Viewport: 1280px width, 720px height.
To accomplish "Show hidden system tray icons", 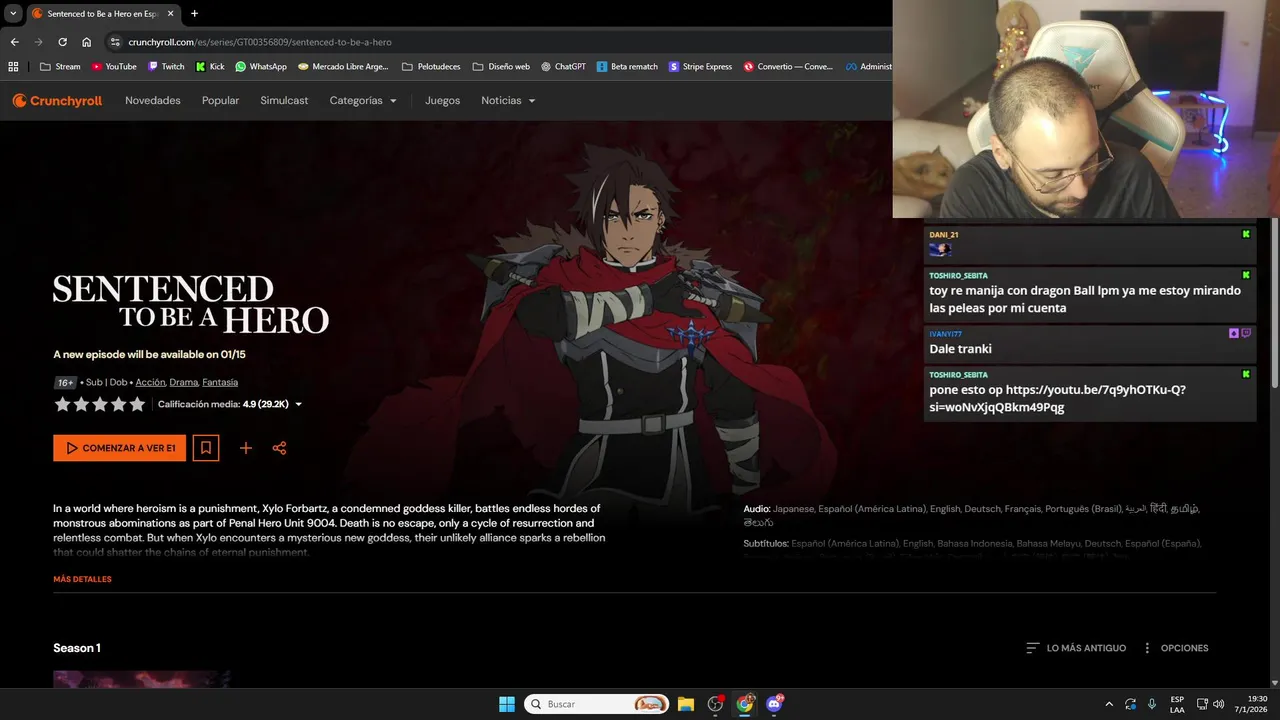I will pos(1108,704).
